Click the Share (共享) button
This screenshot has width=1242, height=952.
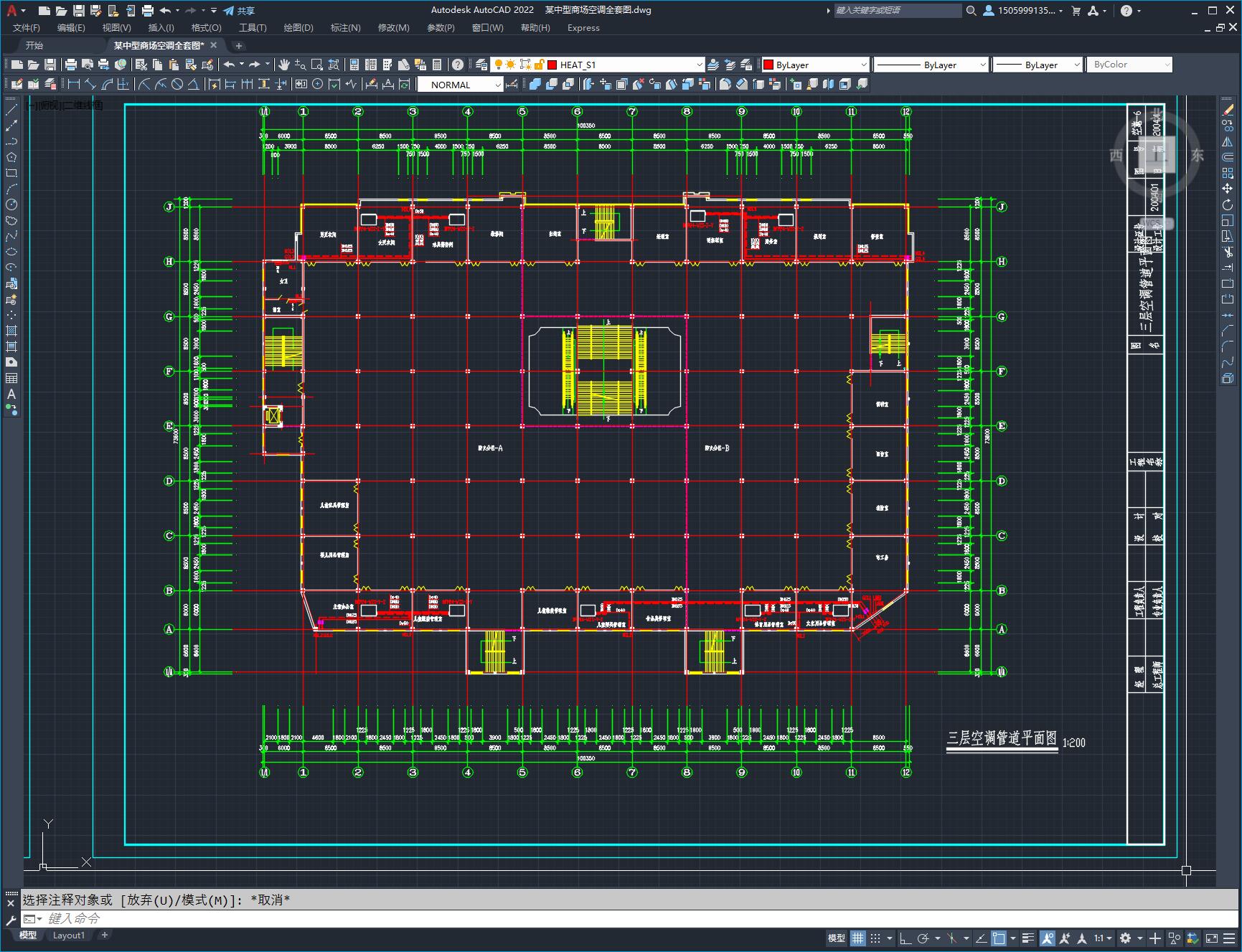click(239, 11)
